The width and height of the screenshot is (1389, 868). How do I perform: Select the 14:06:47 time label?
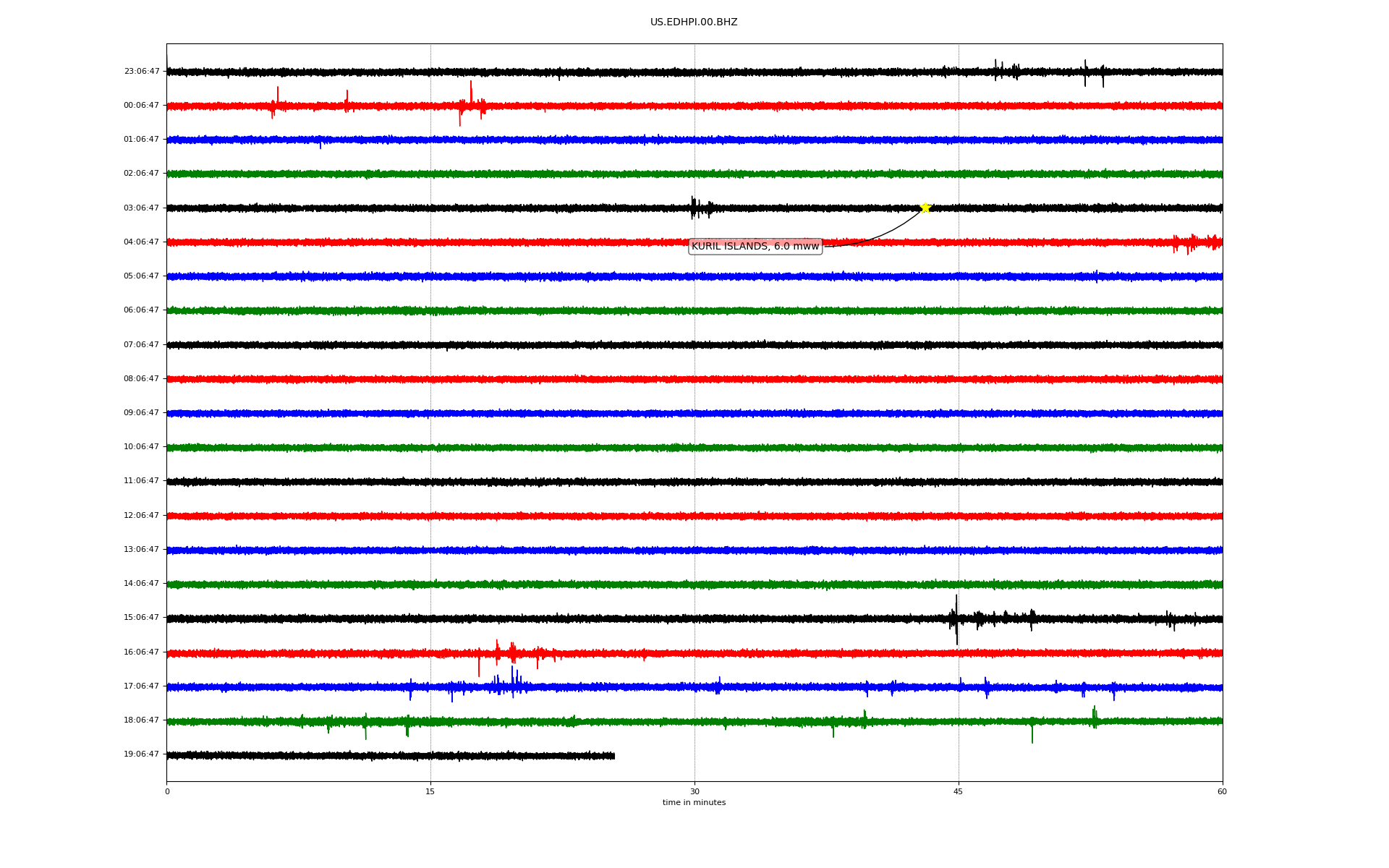[142, 584]
